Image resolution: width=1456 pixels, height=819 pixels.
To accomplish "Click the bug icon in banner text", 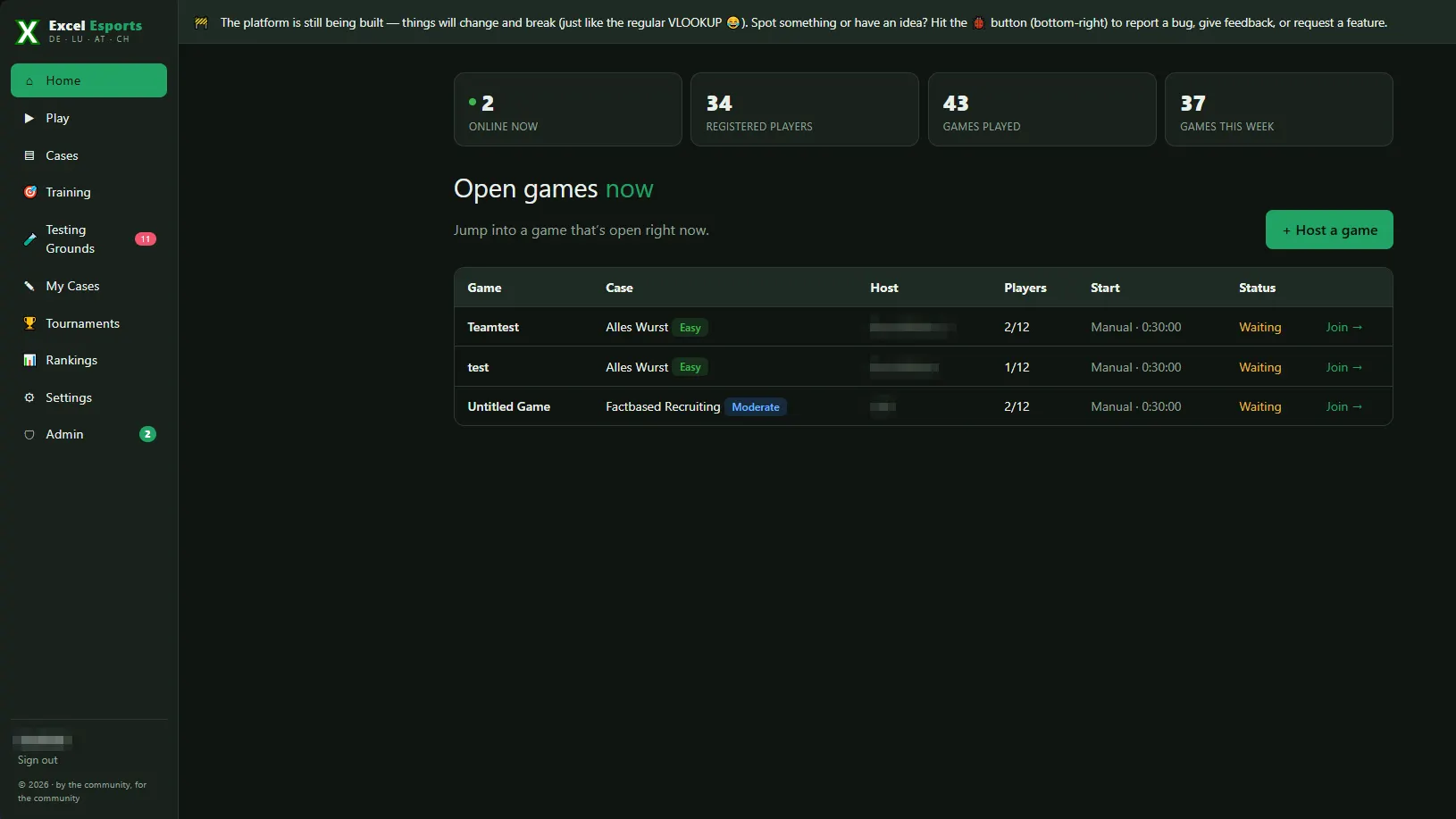I will pos(979,23).
